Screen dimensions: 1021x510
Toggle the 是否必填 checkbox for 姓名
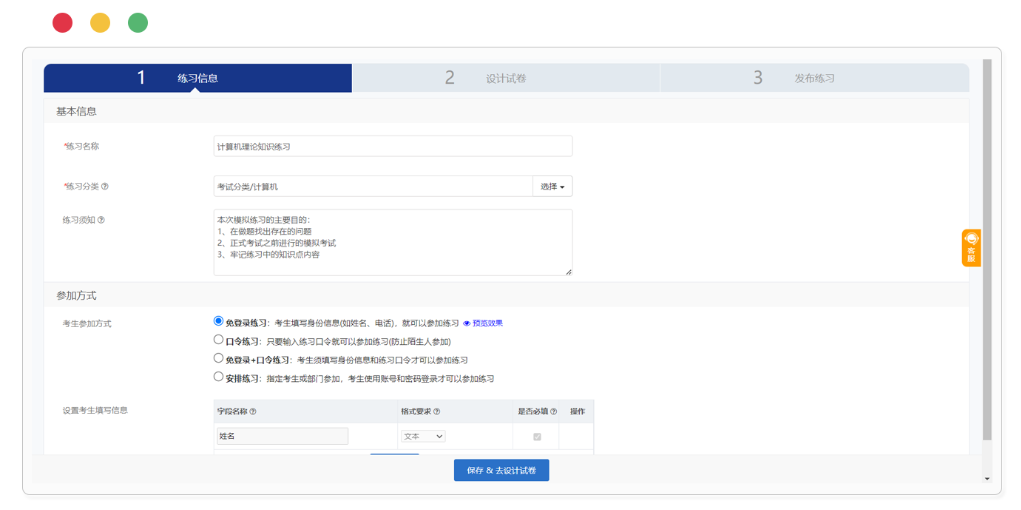[x=537, y=436]
